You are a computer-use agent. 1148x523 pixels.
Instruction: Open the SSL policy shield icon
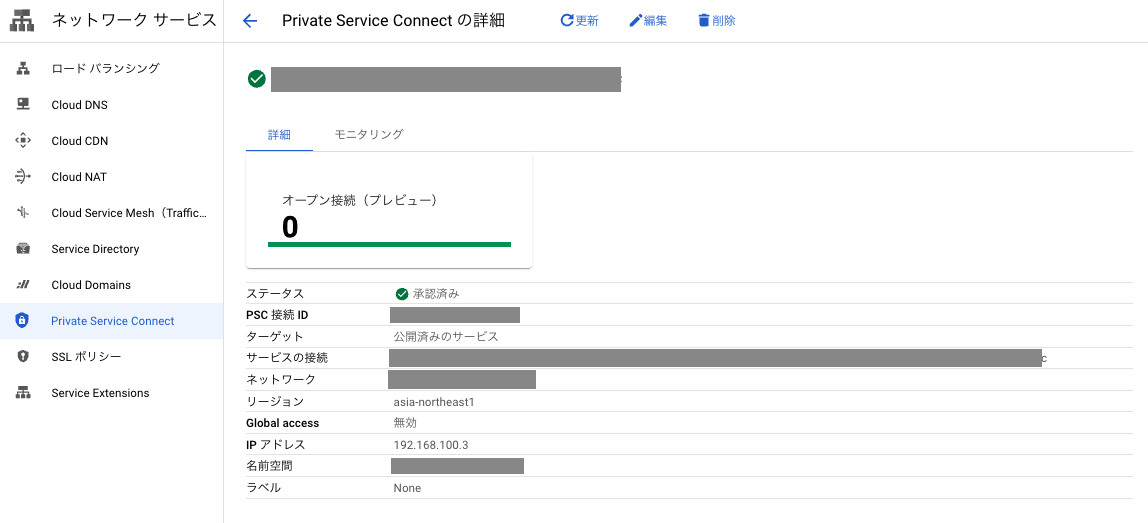point(23,356)
